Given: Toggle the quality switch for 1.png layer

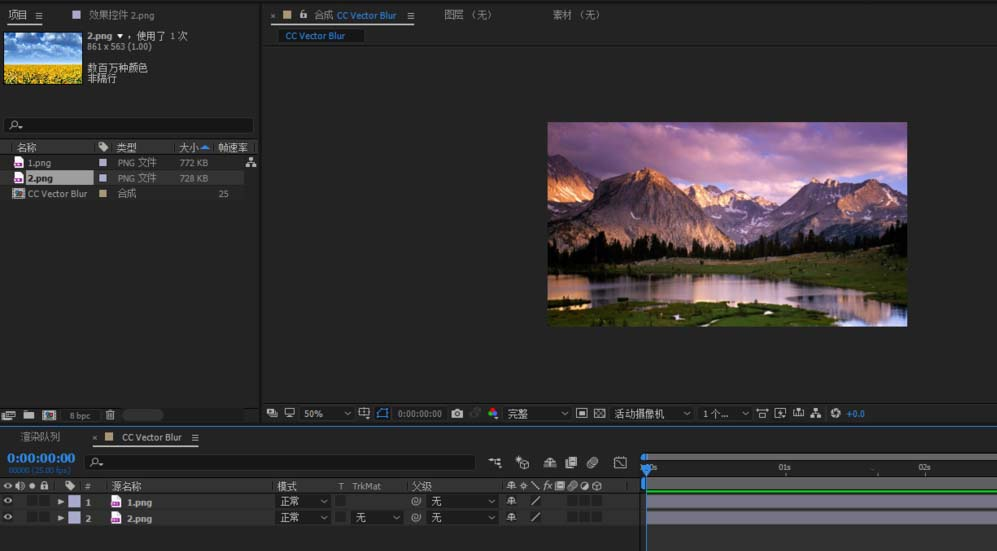Looking at the screenshot, I should 535,501.
